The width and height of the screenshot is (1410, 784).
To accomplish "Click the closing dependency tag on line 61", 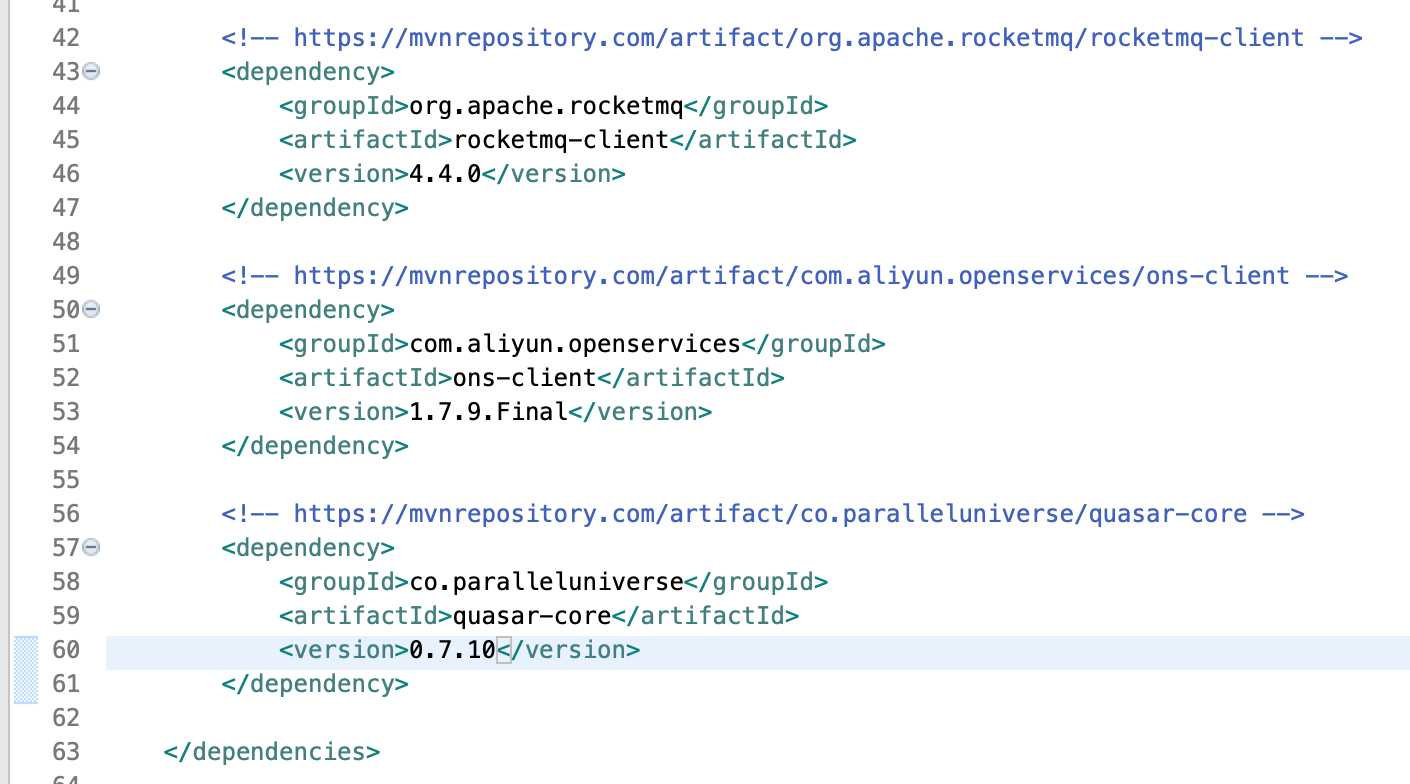I will tap(315, 684).
